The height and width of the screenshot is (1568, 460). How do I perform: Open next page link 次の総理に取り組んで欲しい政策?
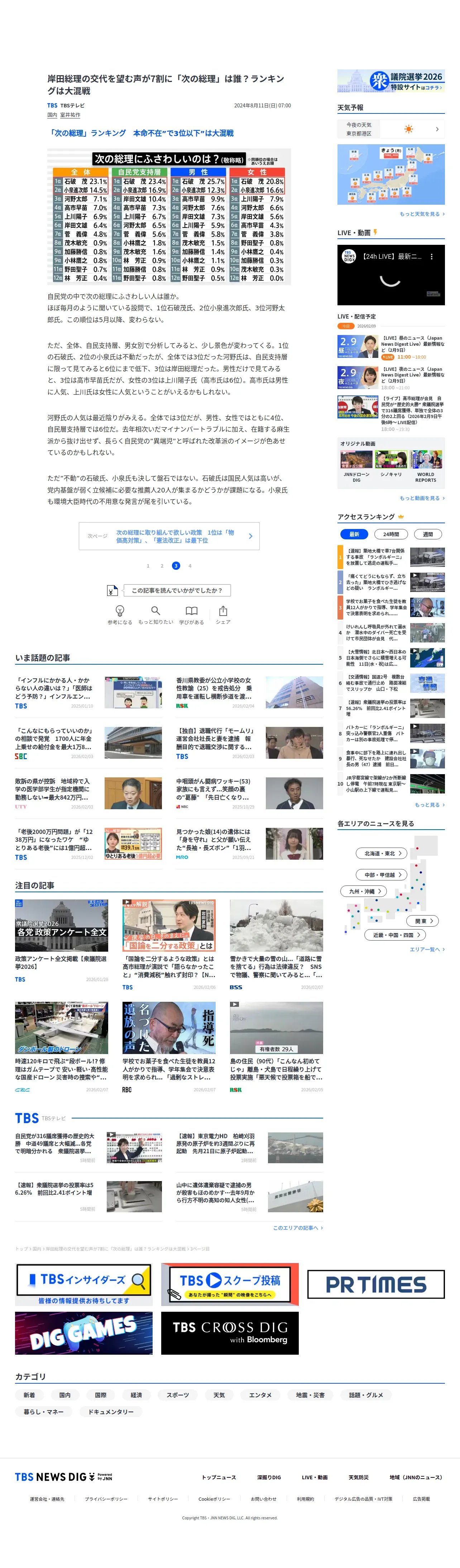pos(169,536)
